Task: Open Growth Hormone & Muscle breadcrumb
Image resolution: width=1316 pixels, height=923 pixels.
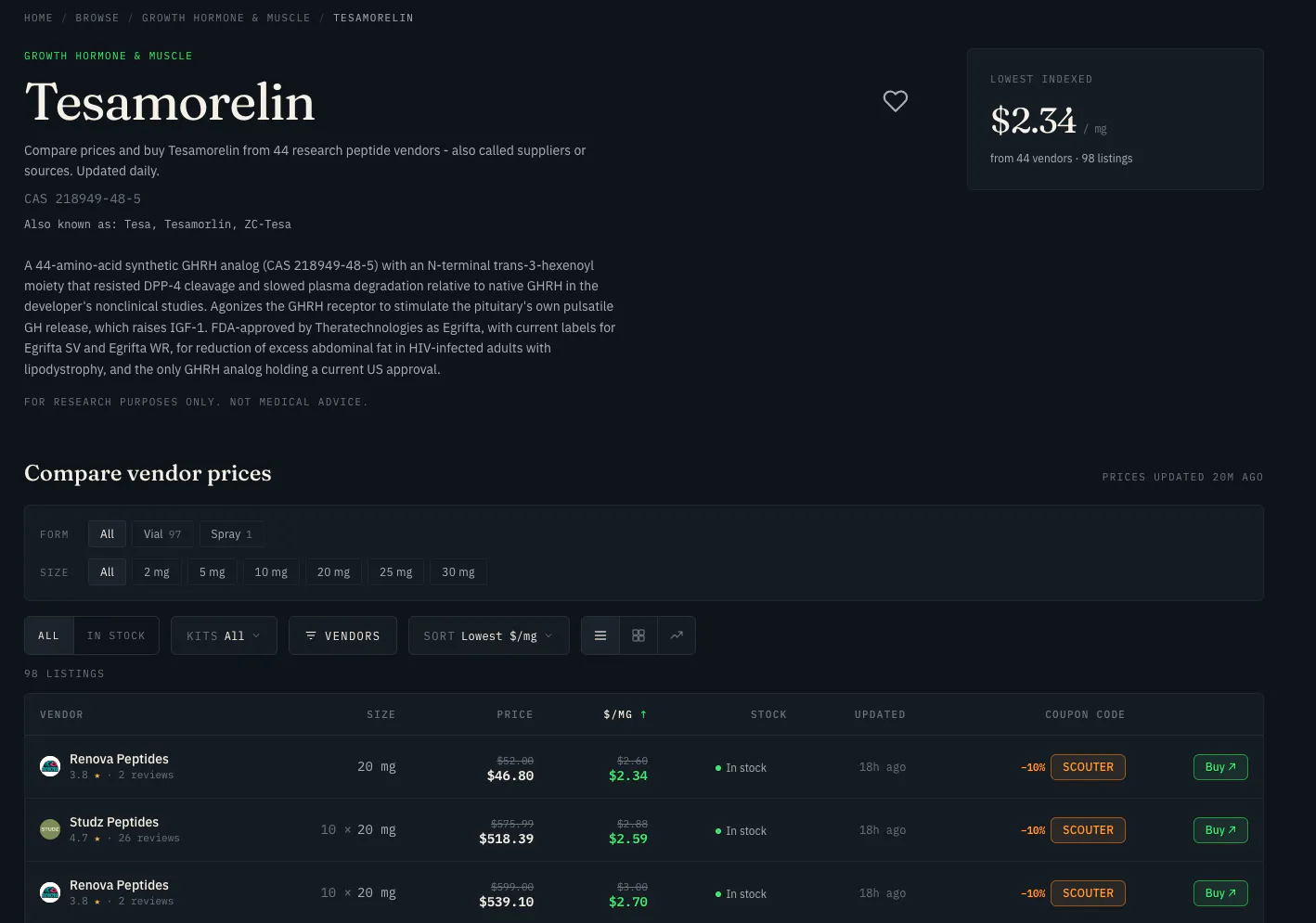Action: (226, 18)
